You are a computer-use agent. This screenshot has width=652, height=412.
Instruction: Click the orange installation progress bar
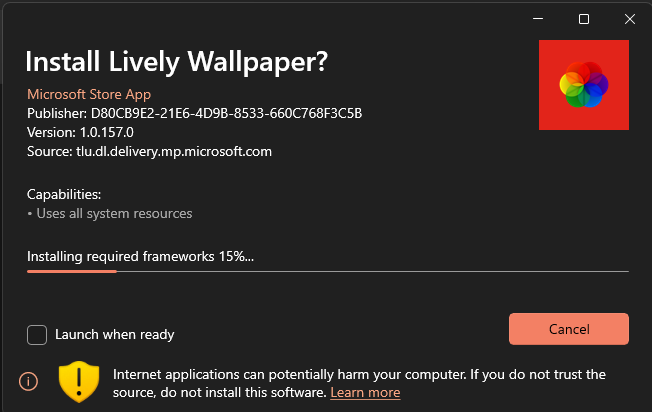328,271
